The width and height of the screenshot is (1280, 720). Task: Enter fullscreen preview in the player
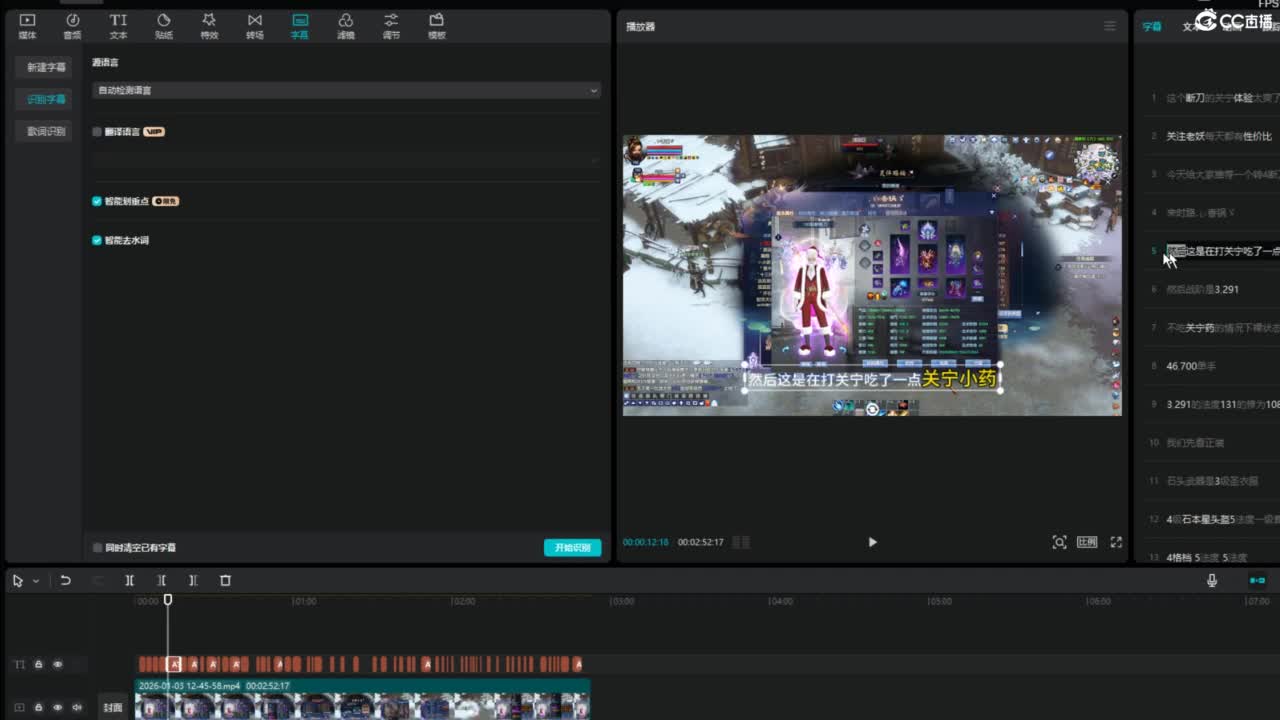1116,542
